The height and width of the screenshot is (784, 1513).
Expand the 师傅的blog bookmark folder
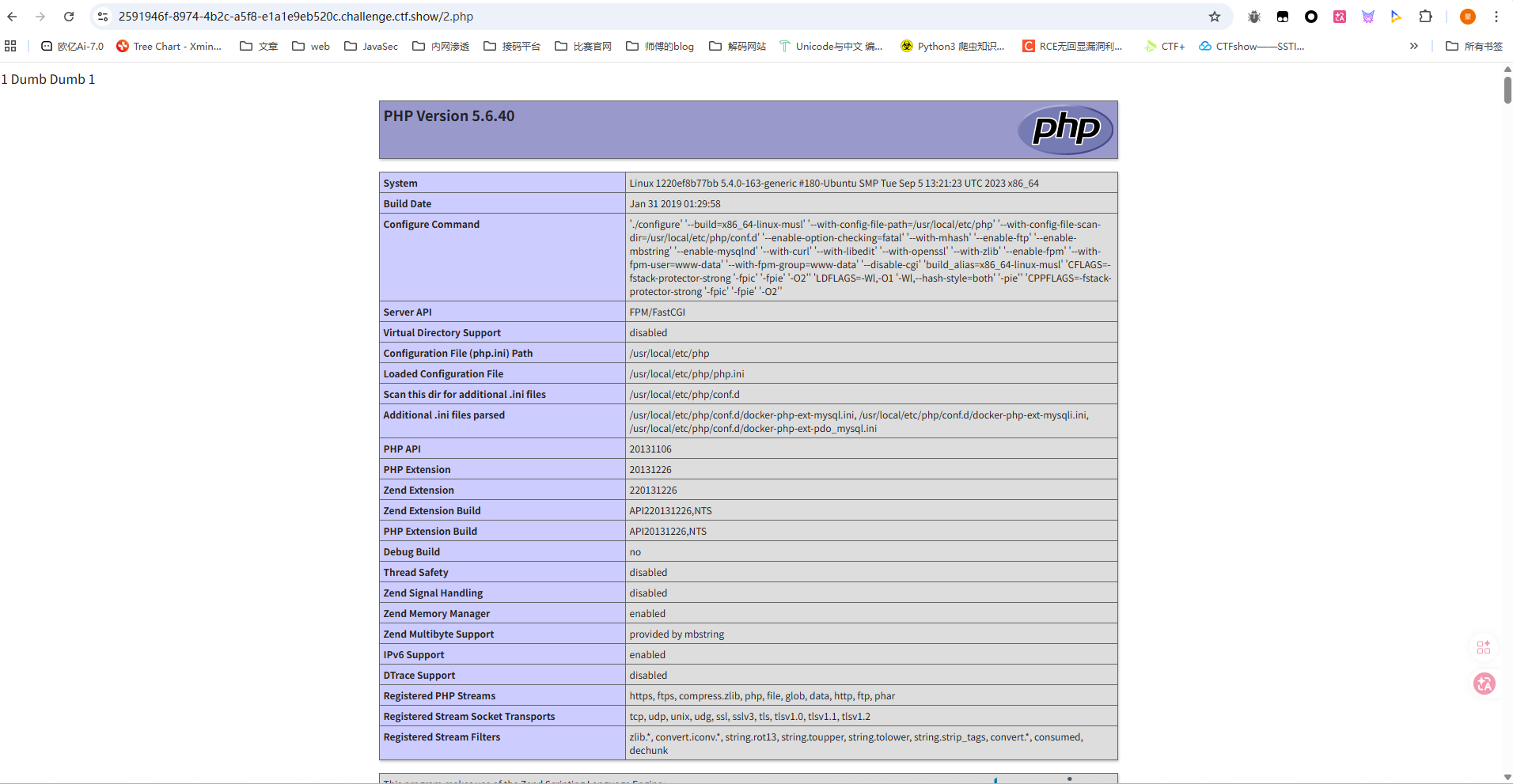coord(660,46)
